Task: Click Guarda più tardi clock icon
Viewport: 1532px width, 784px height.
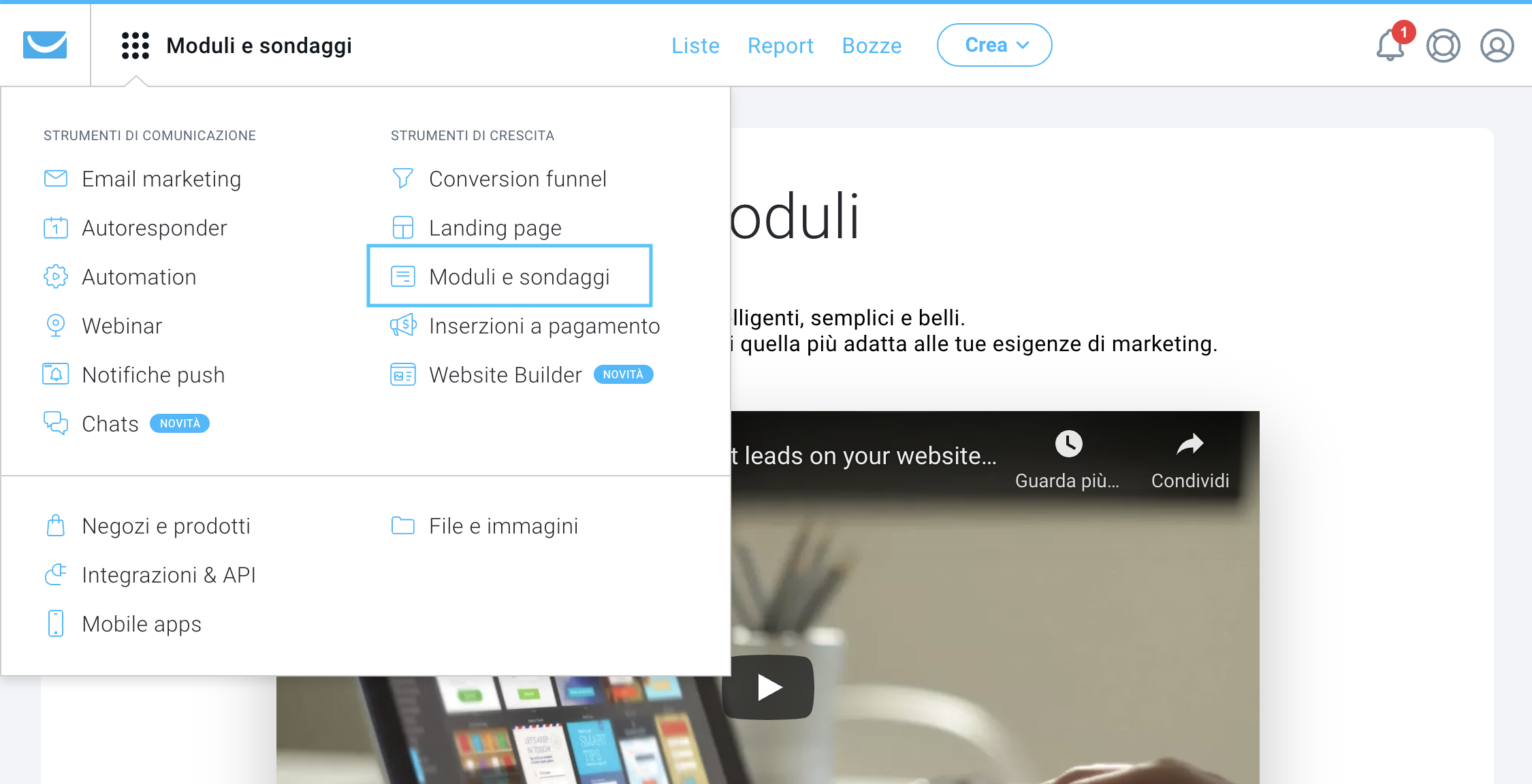Action: pos(1068,444)
